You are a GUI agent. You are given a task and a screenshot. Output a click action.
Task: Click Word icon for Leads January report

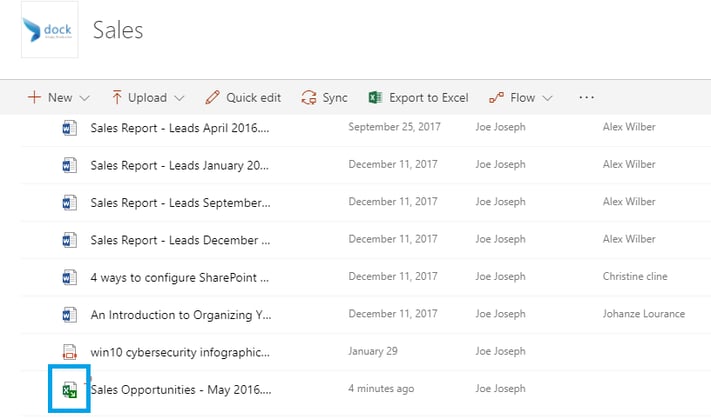coord(69,164)
